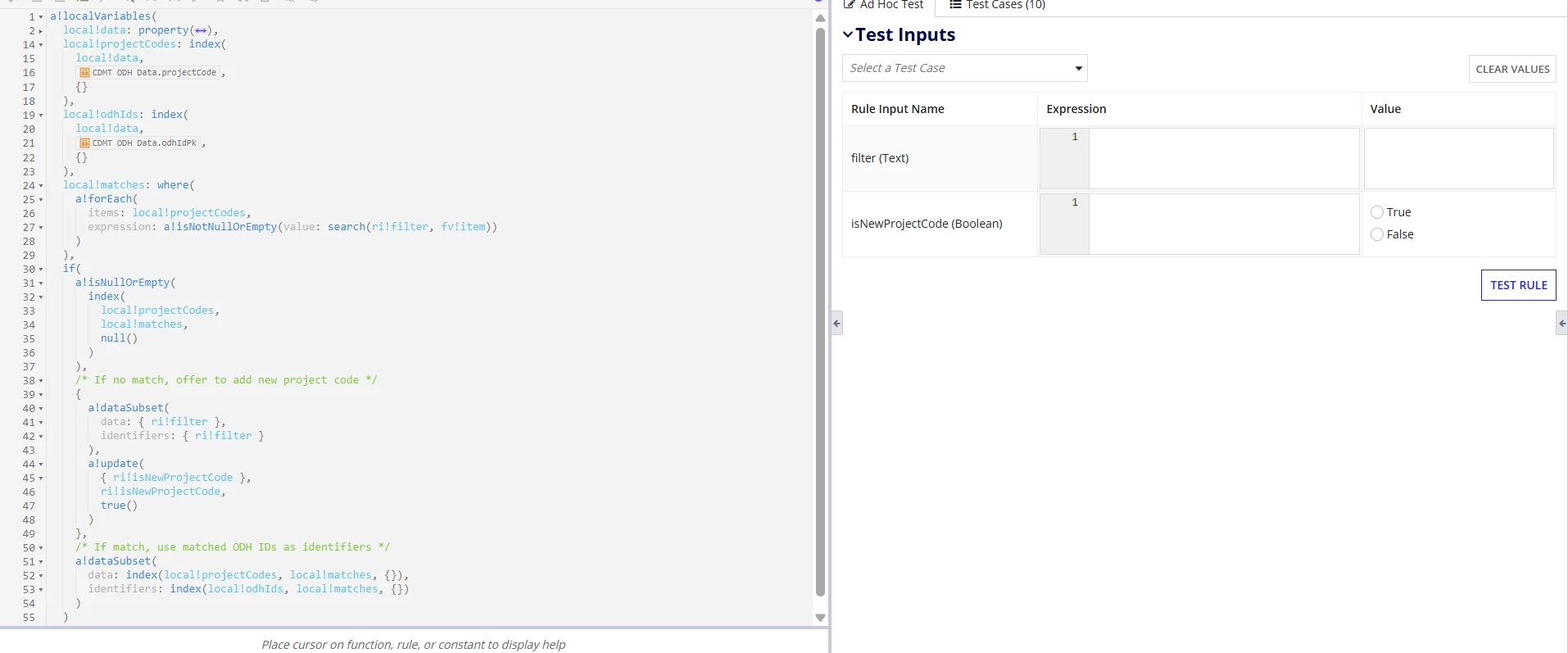Click the 'Value' column header

click(1385, 109)
